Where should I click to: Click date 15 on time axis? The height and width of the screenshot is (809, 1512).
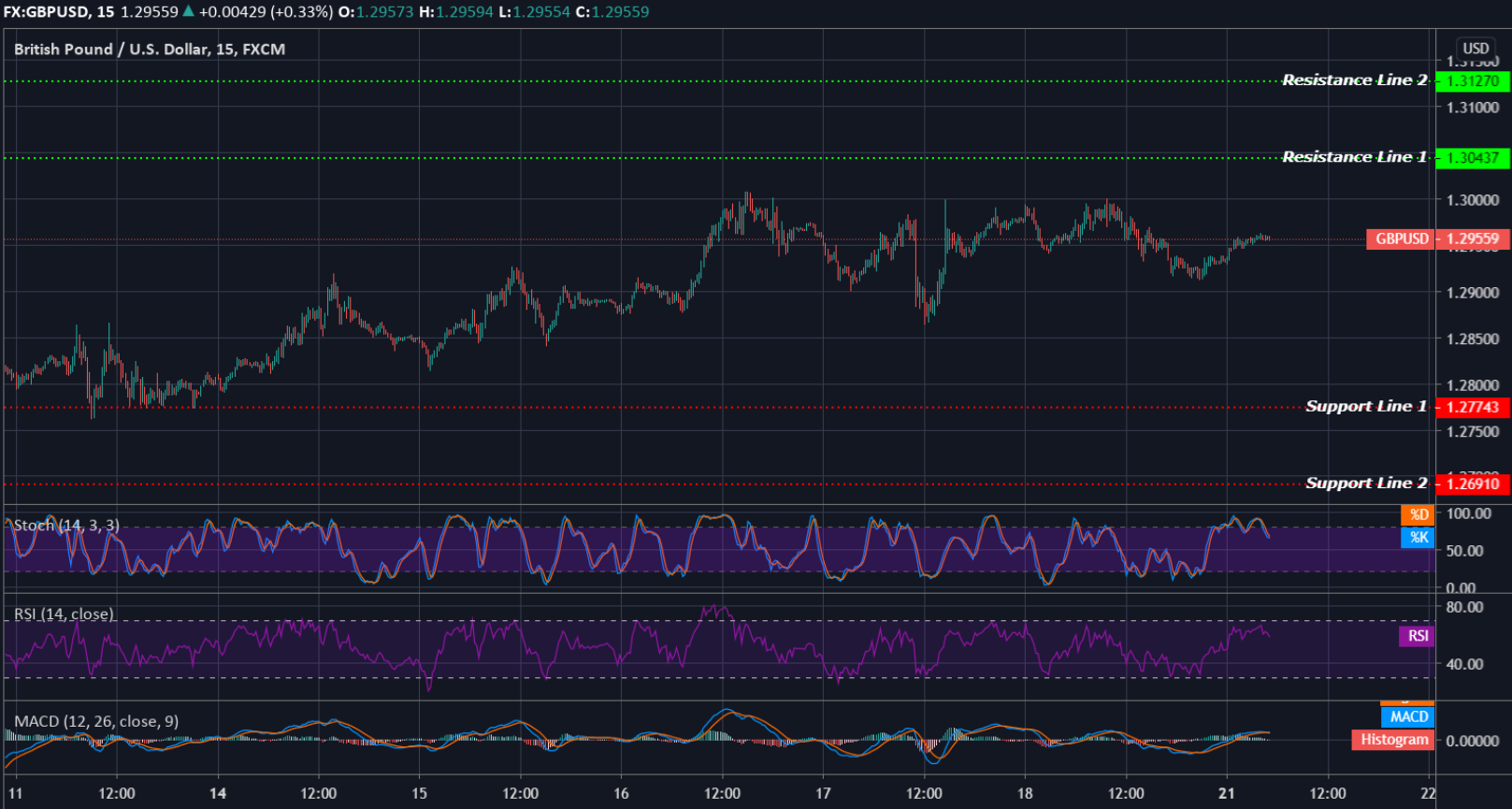click(419, 793)
